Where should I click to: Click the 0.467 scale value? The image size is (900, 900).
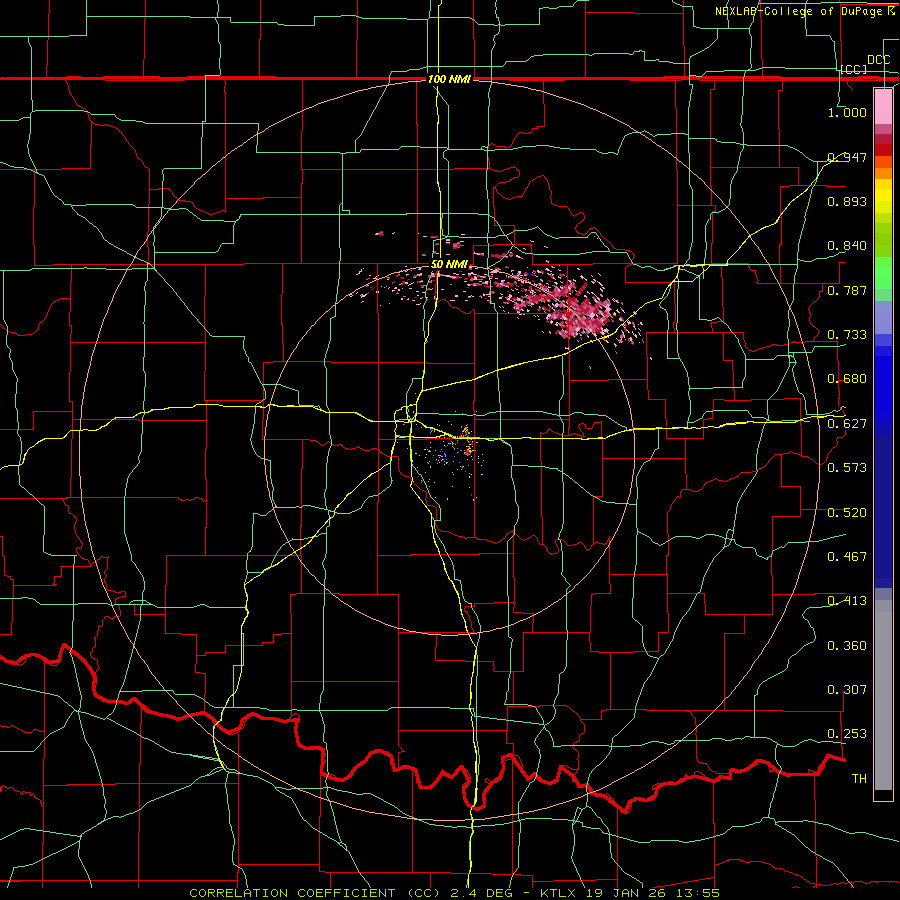pyautogui.click(x=847, y=557)
